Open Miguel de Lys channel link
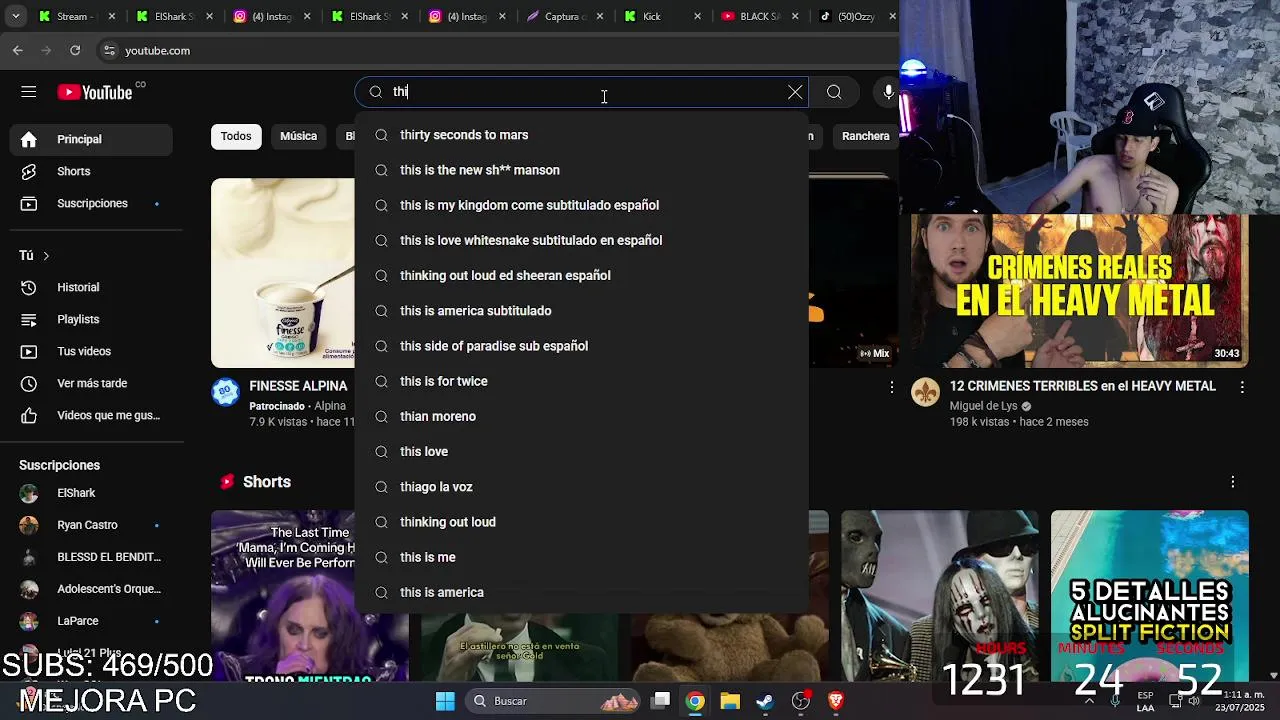 point(983,406)
